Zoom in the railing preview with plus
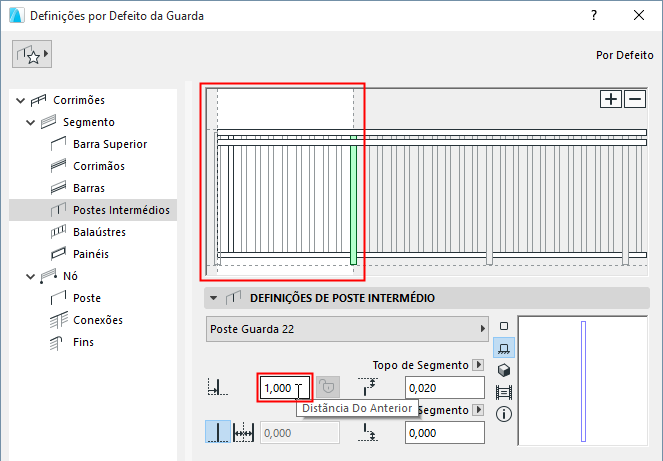663x461 pixels. click(611, 99)
